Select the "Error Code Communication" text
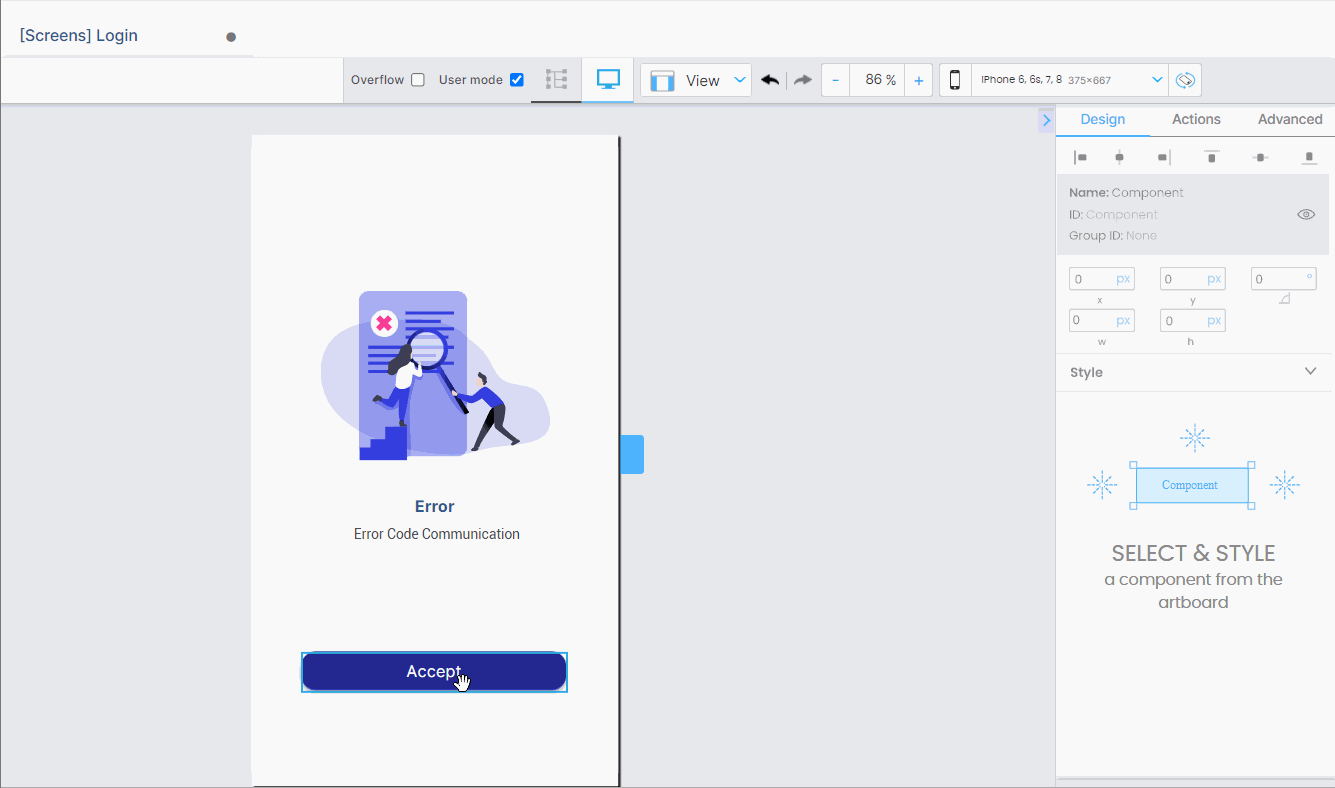The width and height of the screenshot is (1335, 788). (x=437, y=534)
